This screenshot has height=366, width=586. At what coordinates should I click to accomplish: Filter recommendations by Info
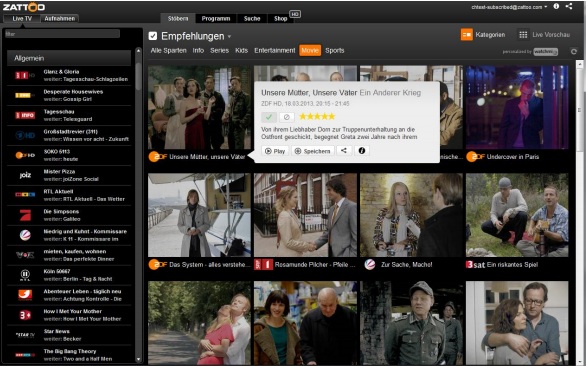(198, 50)
